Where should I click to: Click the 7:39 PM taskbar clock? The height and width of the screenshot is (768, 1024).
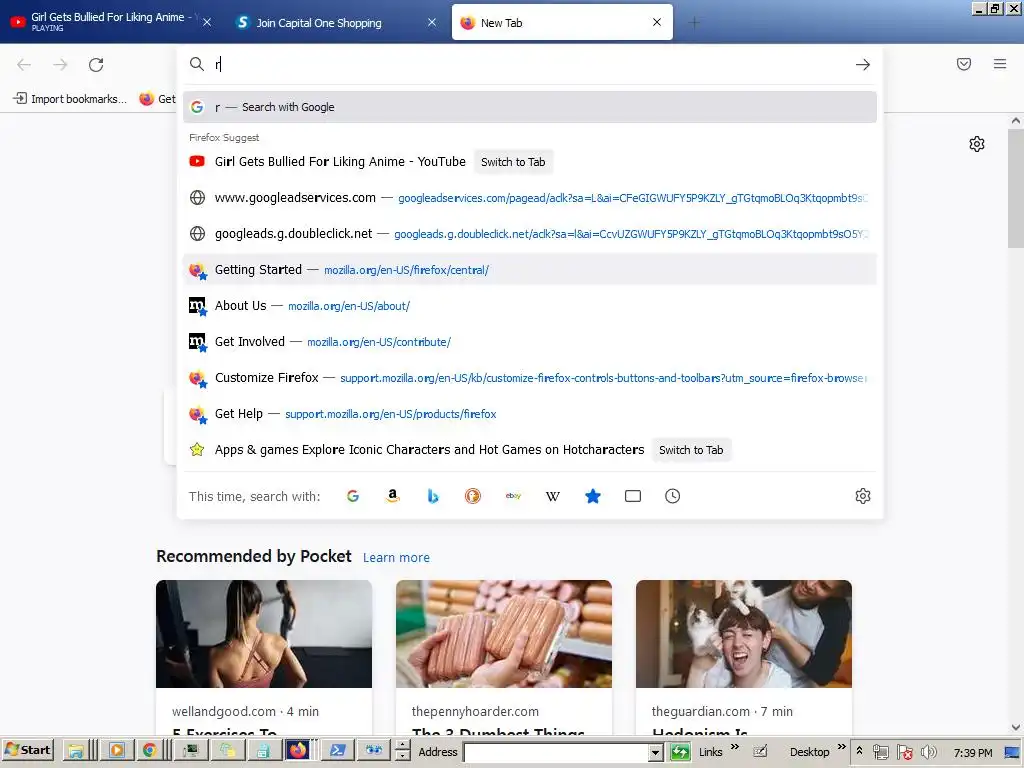[x=972, y=753]
